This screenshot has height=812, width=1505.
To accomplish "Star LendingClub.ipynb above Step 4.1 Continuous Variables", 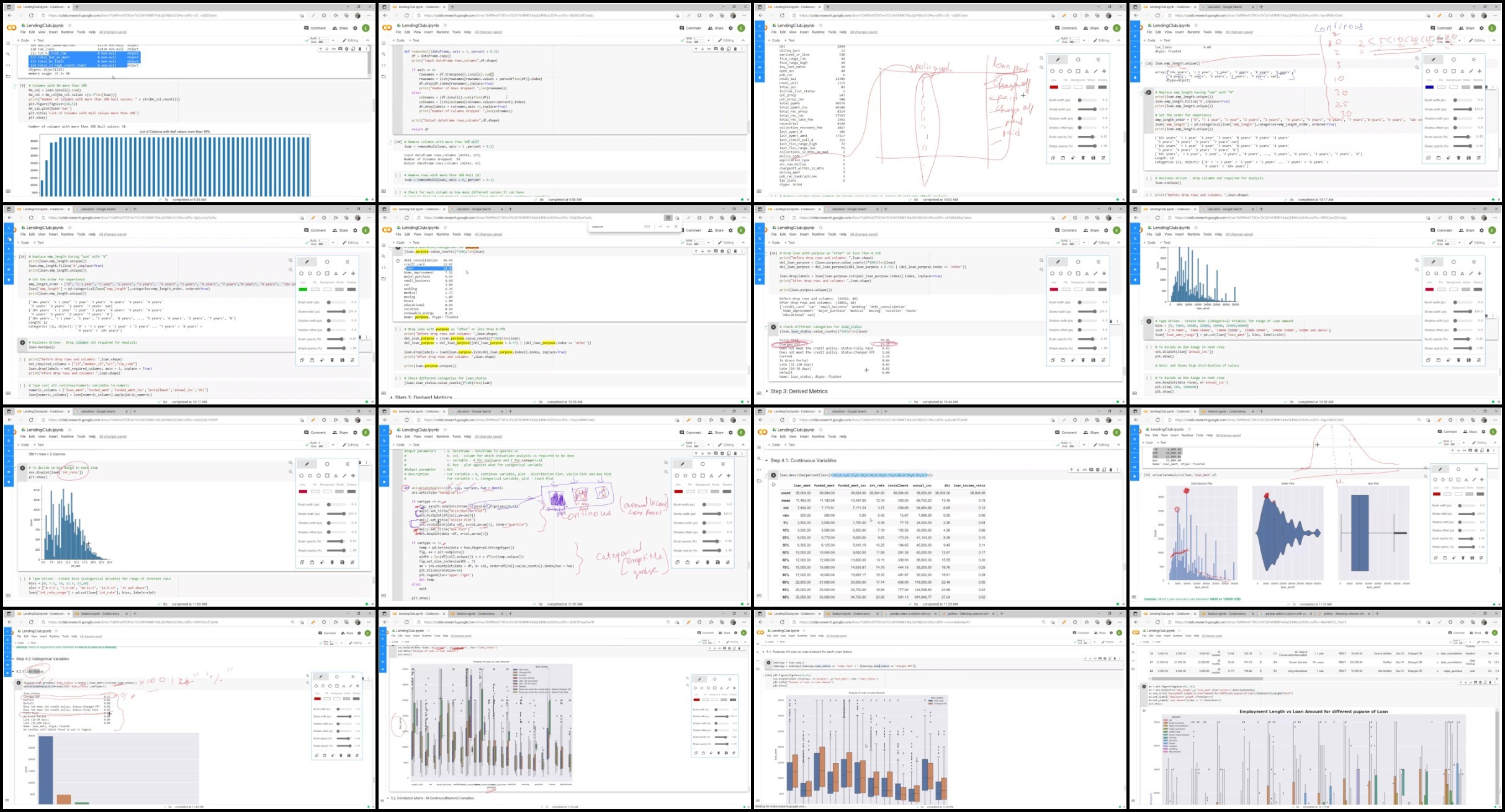I will click(x=820, y=430).
